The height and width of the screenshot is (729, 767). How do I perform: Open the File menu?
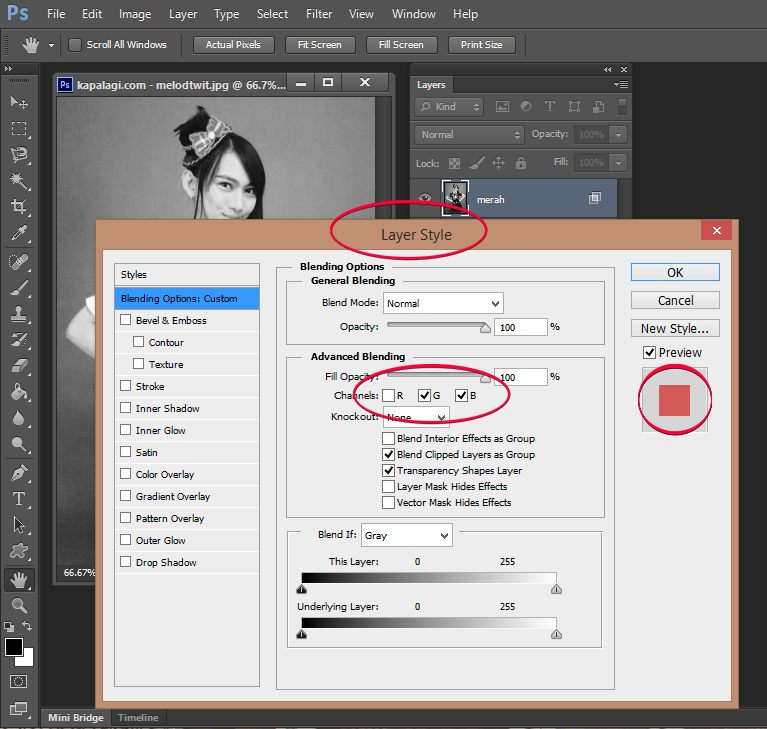(x=56, y=14)
